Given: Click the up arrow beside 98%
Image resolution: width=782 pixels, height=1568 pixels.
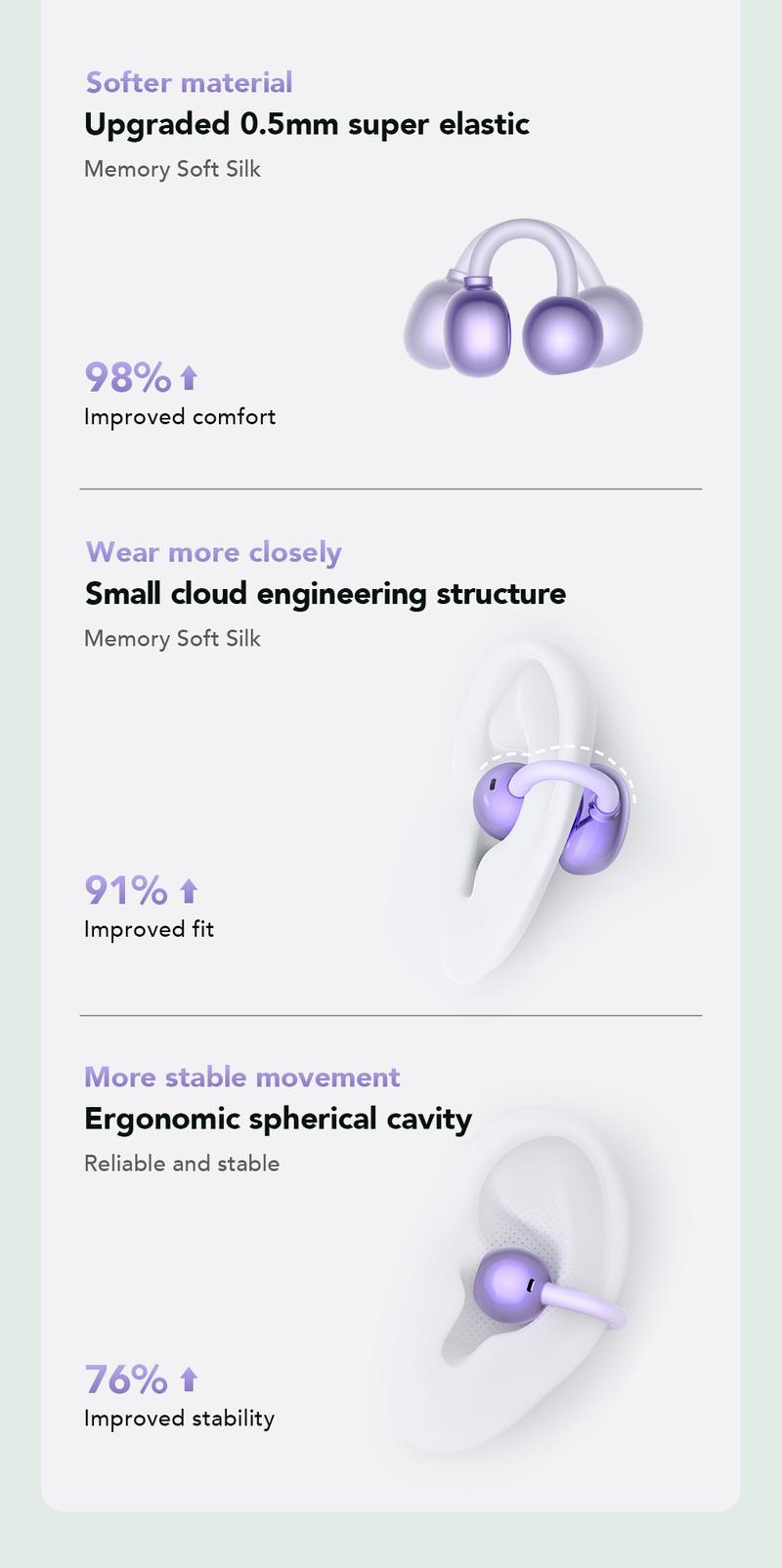Looking at the screenshot, I should (x=190, y=377).
